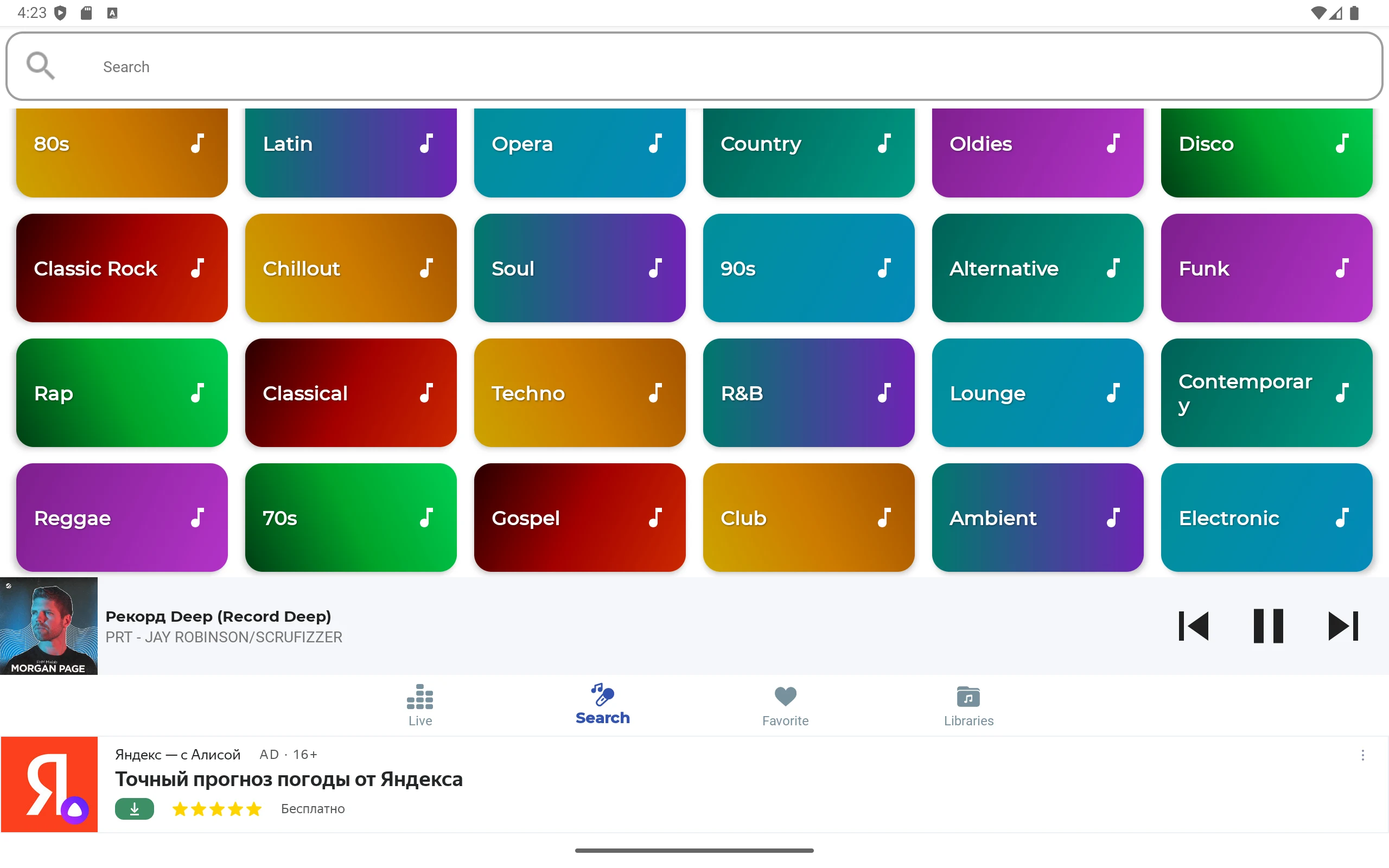Open Classic Rock stations
The width and height of the screenshot is (1389, 868).
122,268
